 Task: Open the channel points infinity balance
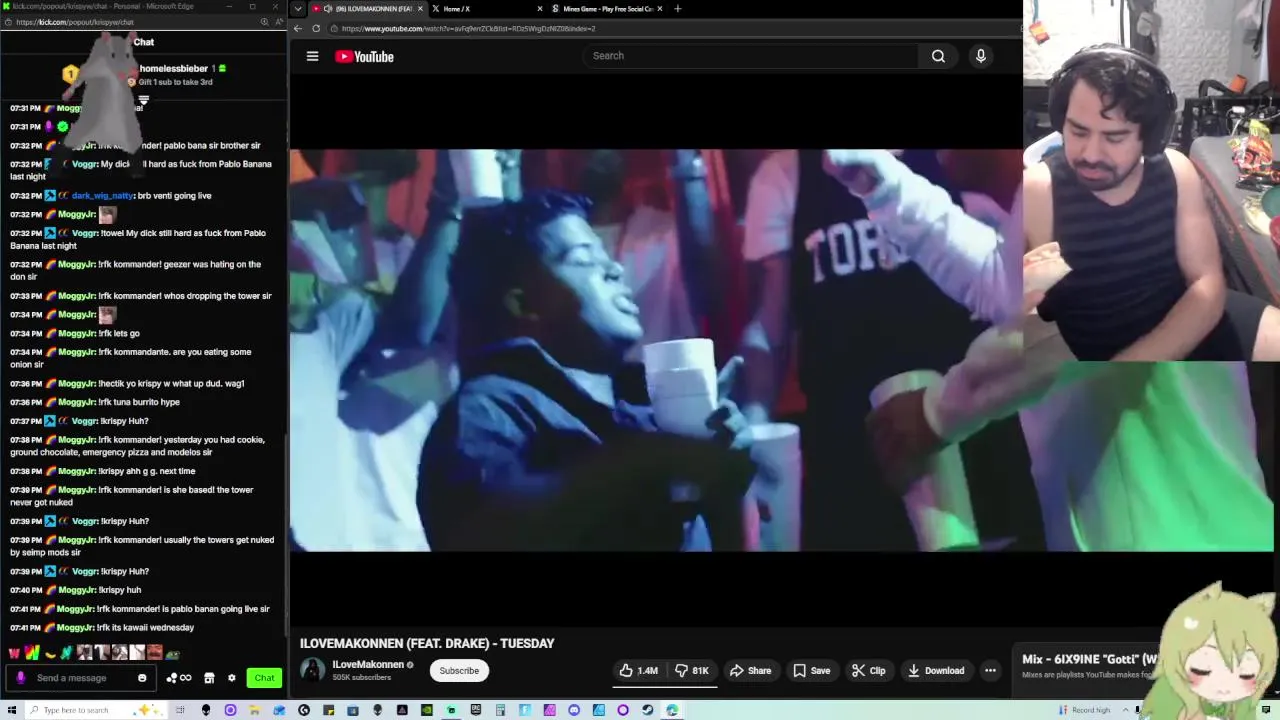tap(179, 678)
